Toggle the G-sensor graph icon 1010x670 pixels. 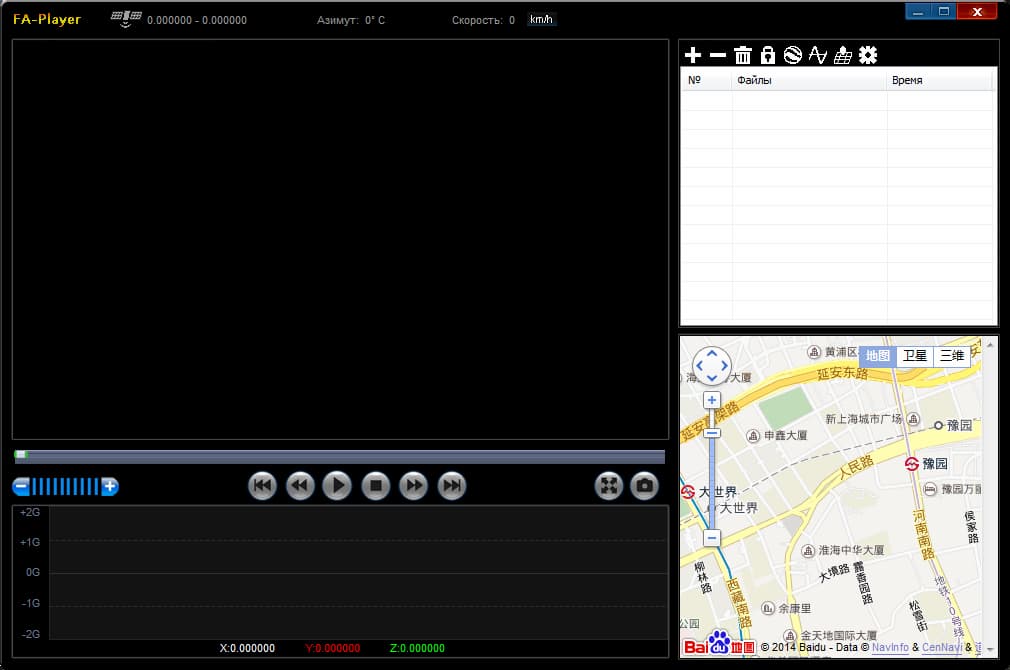[817, 55]
